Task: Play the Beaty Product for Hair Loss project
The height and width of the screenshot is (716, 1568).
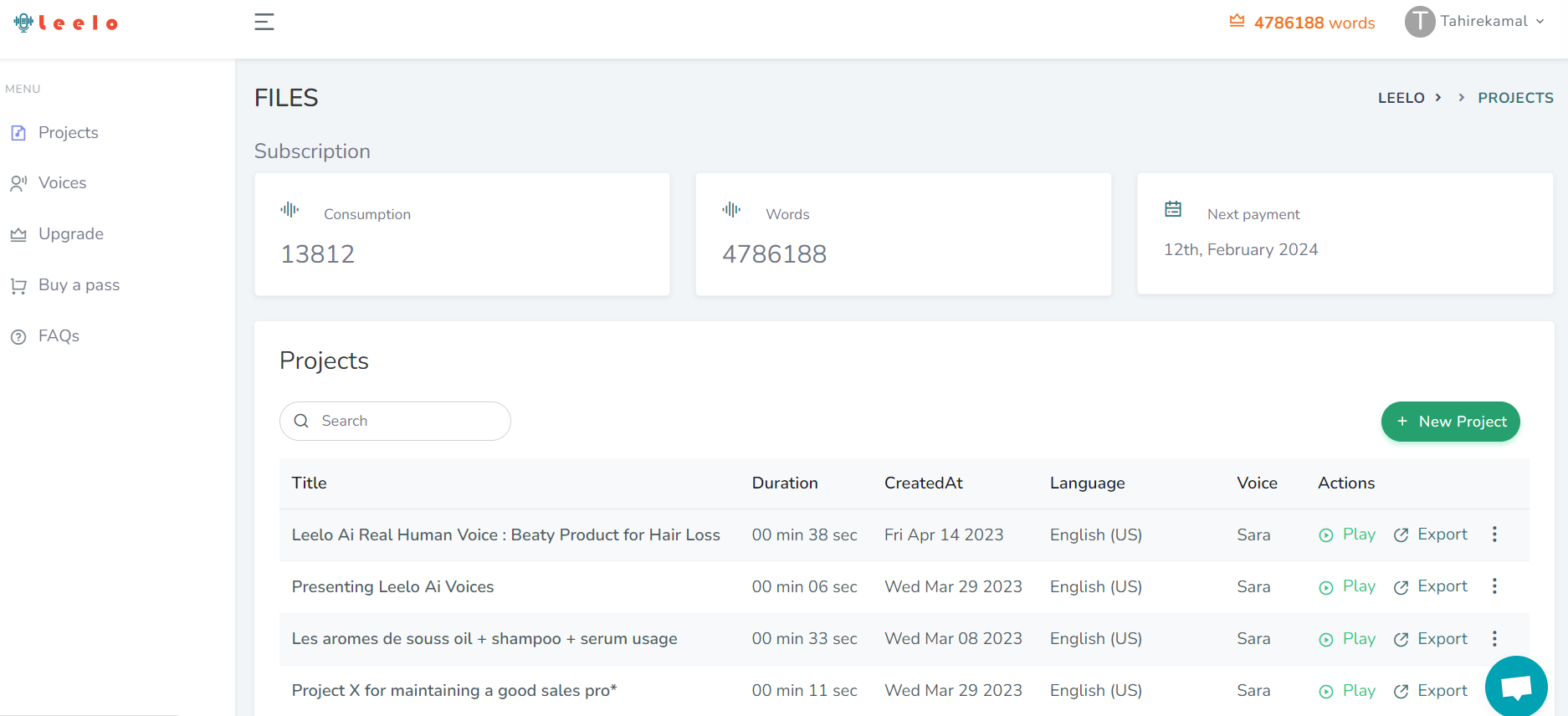Action: click(1347, 534)
